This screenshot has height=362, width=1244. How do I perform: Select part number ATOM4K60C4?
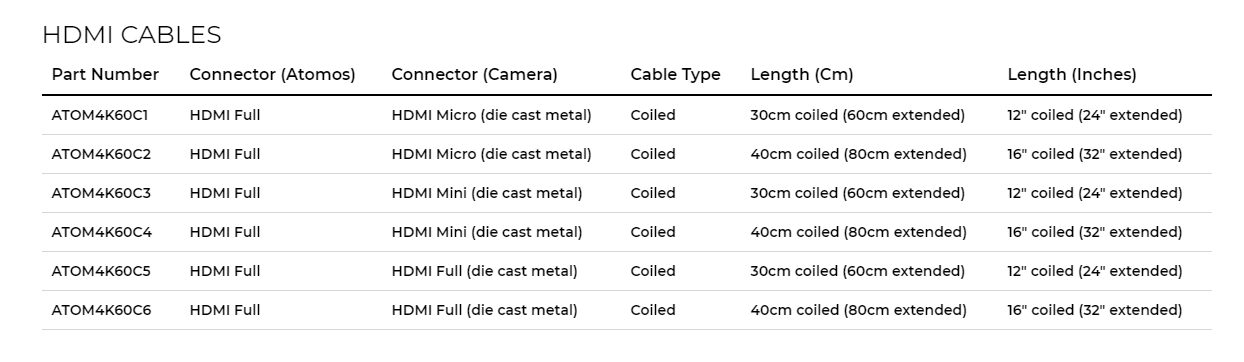101,232
